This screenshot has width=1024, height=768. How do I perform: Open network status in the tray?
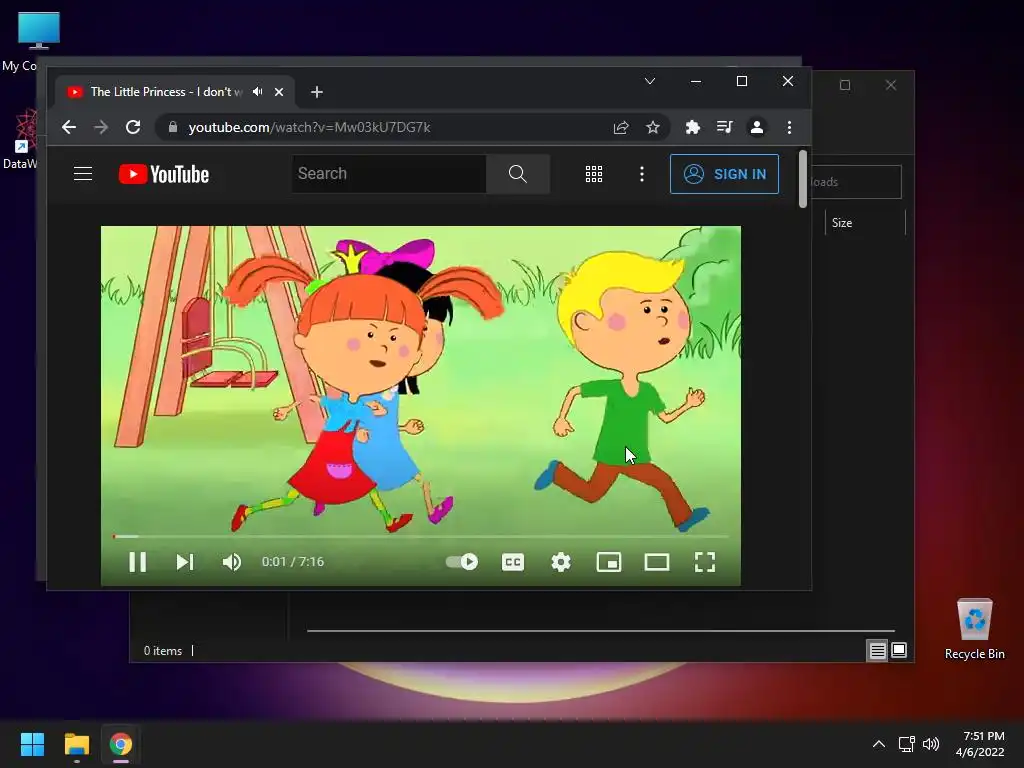click(x=906, y=744)
